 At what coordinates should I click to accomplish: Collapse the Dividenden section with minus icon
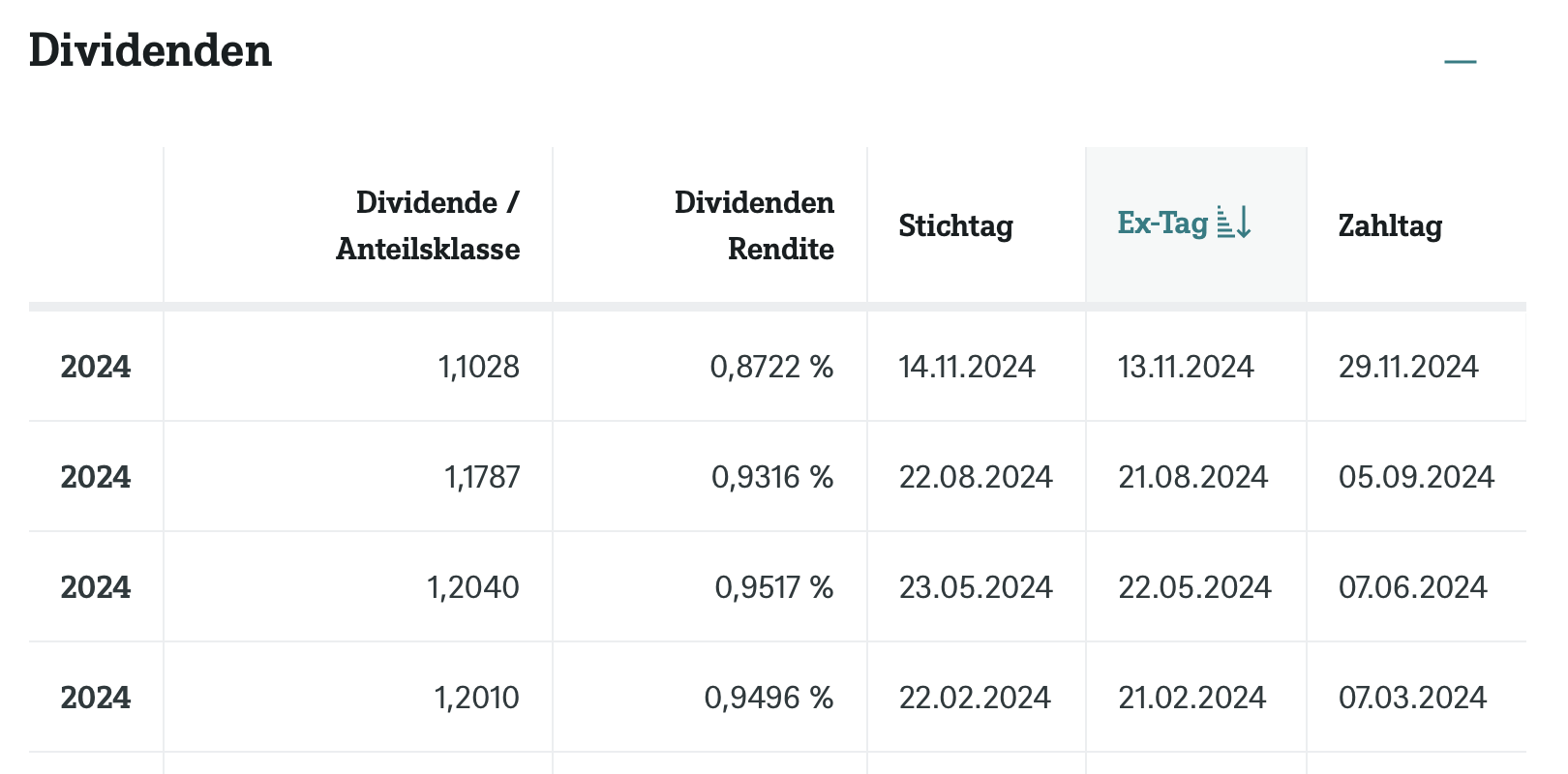[x=1460, y=62]
